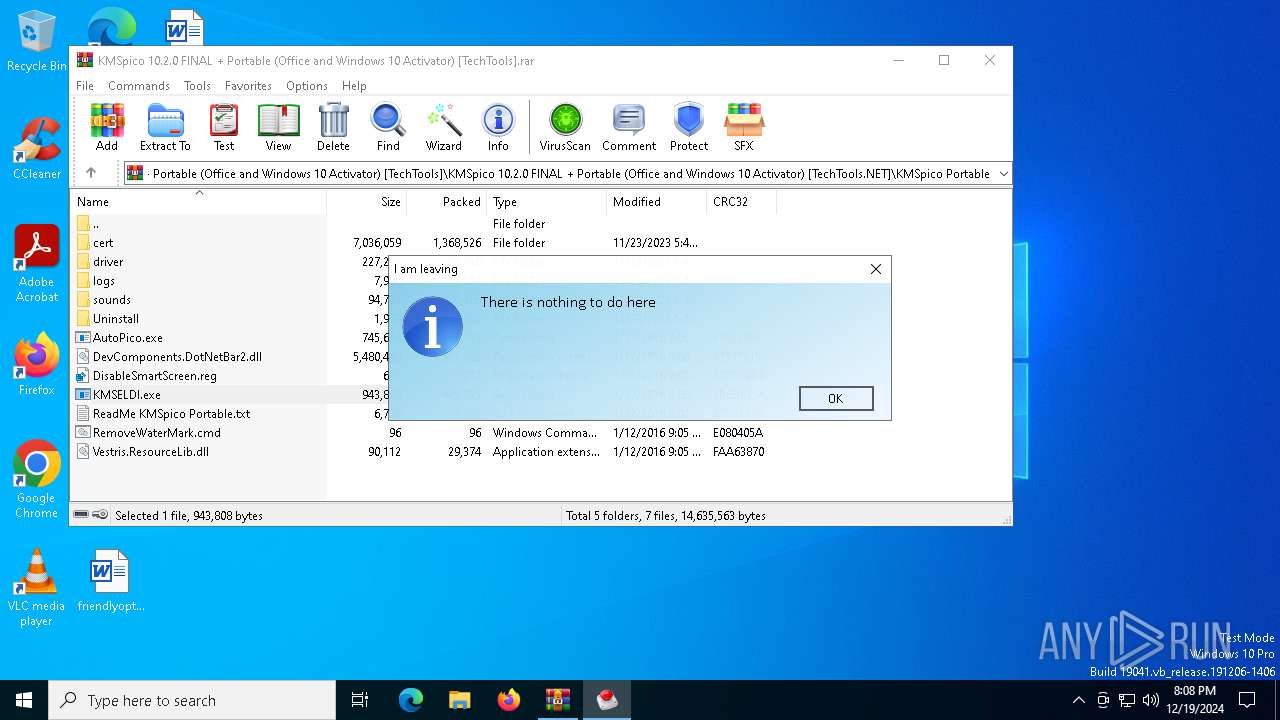Click the Comment toolbar icon
This screenshot has height=720, width=1280.
click(x=629, y=127)
